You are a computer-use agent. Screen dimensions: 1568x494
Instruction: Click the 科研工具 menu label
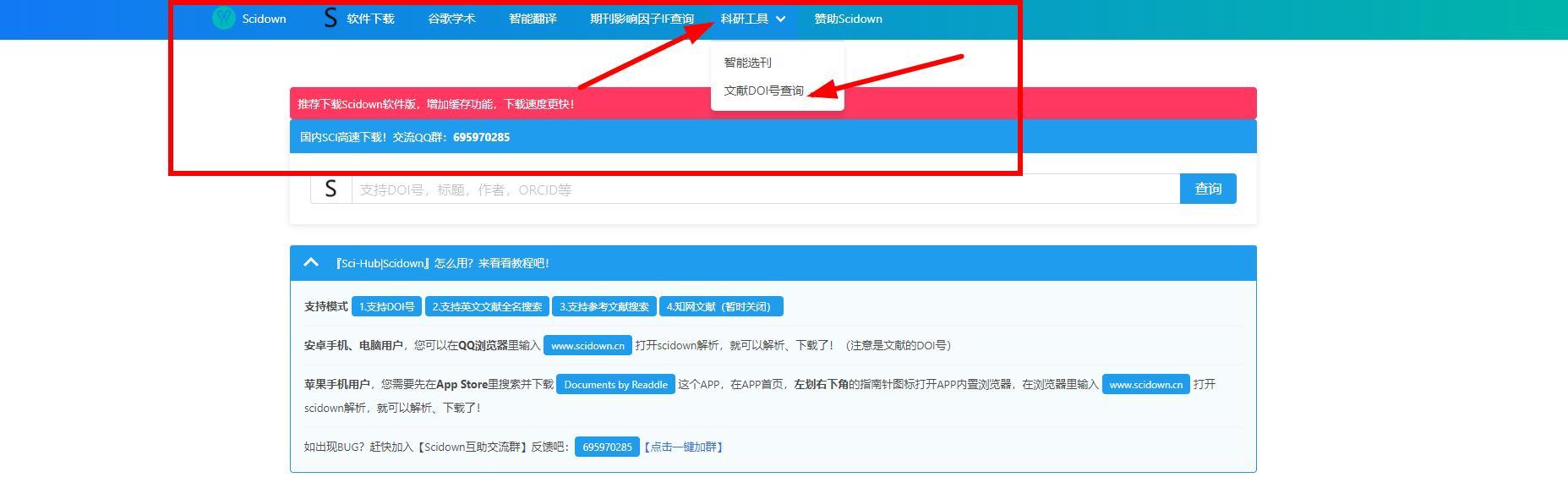pyautogui.click(x=745, y=19)
